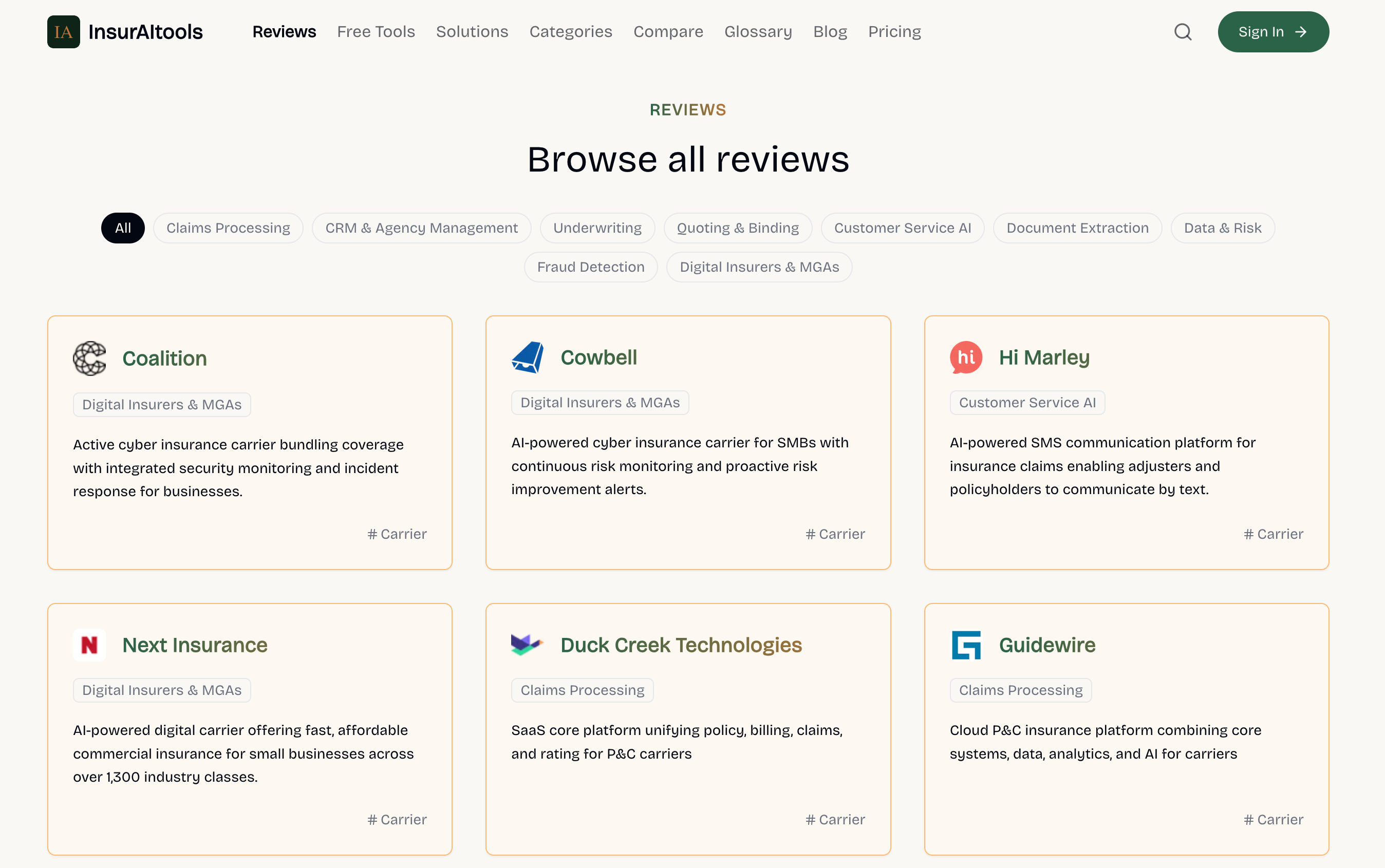Filter by Quoting & Binding
This screenshot has width=1385, height=868.
coord(738,228)
